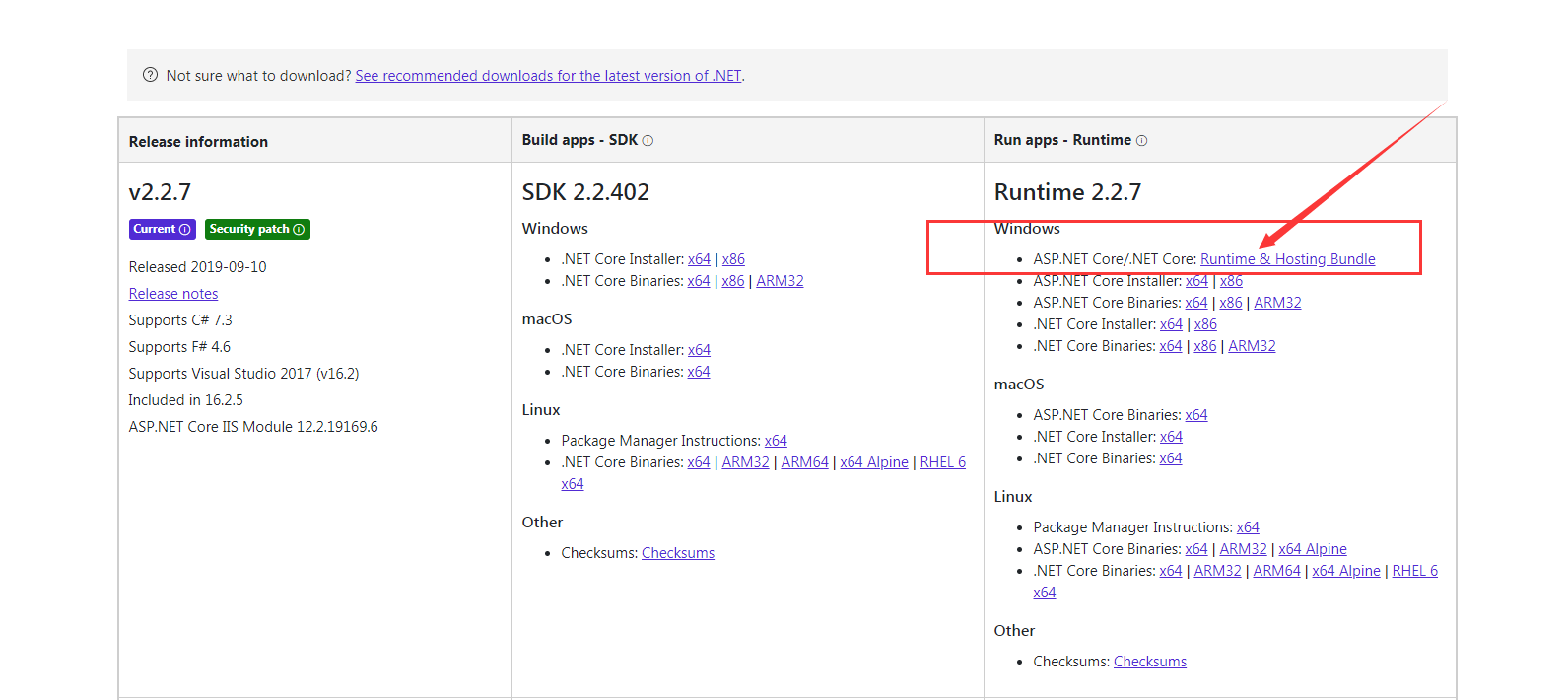The width and height of the screenshot is (1568, 700).
Task: Click info icon in Security patch badge
Action: pos(299,230)
